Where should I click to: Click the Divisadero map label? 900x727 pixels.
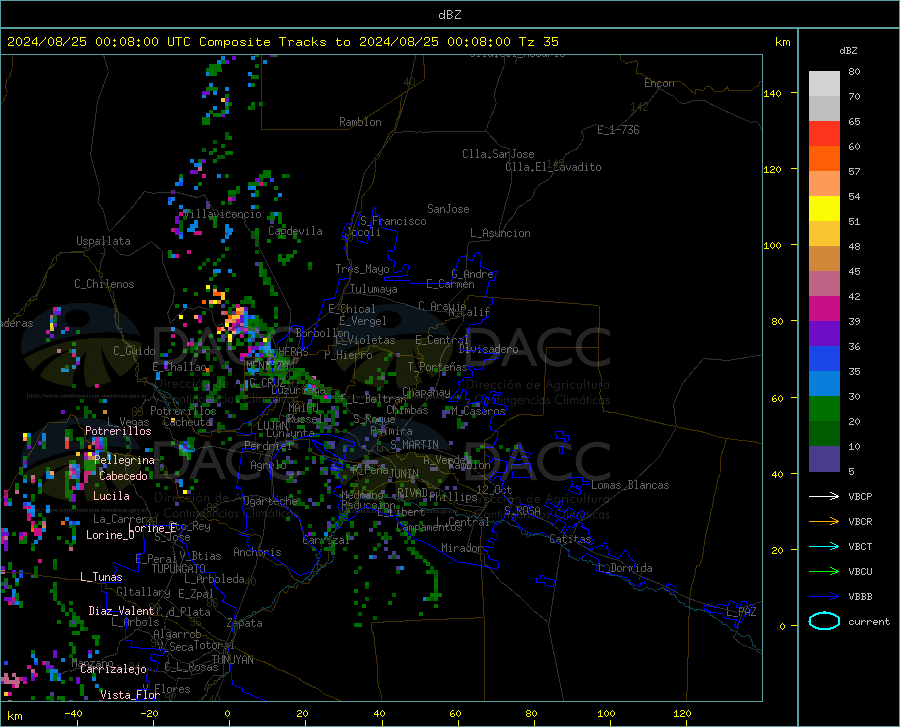coord(488,349)
